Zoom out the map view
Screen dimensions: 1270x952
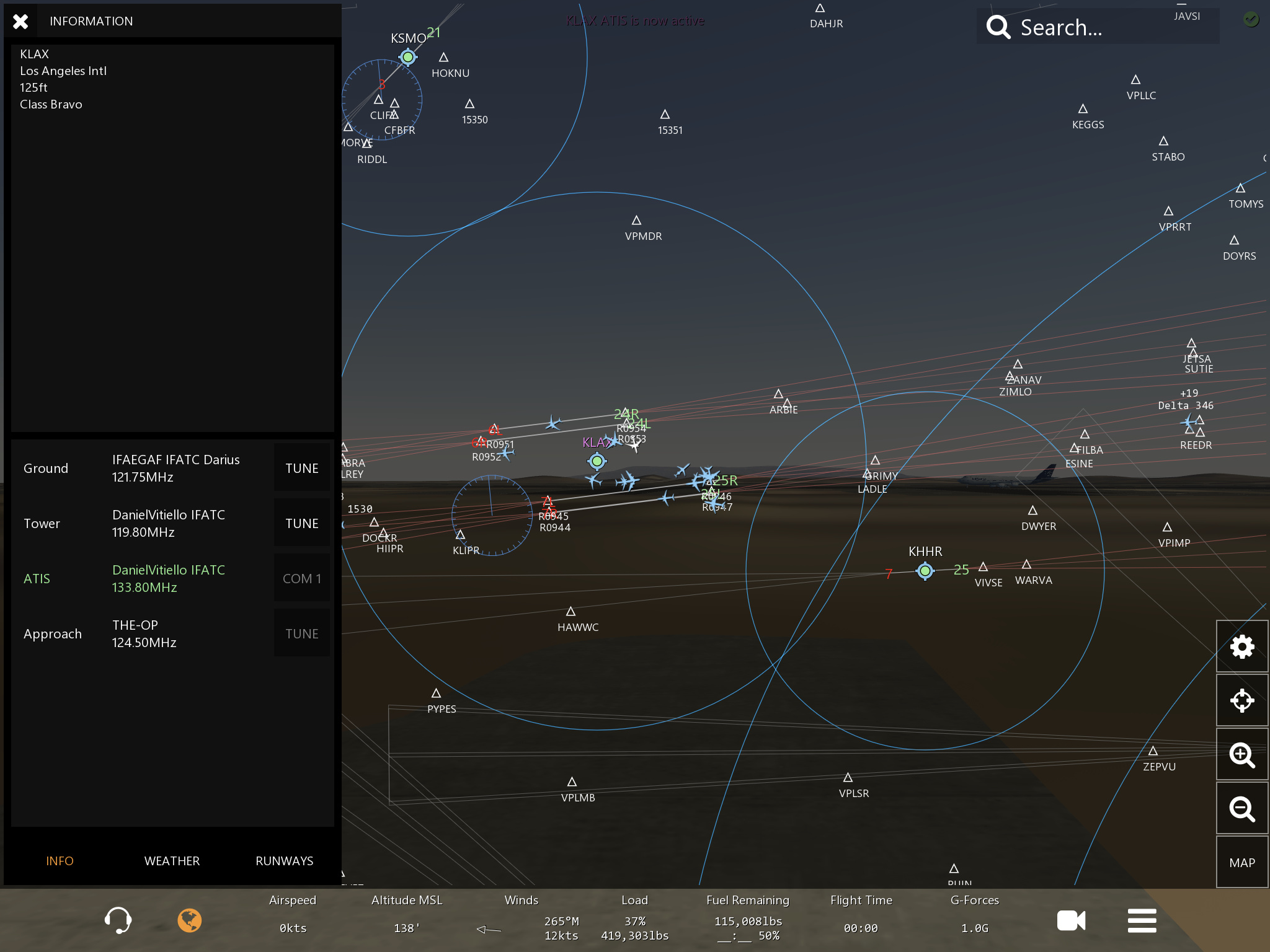[1241, 809]
